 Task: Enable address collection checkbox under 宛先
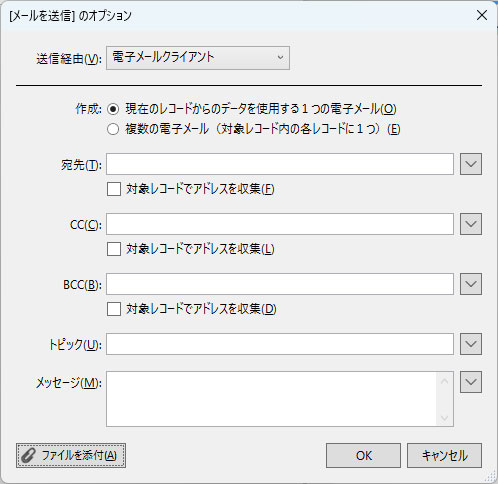tap(114, 189)
